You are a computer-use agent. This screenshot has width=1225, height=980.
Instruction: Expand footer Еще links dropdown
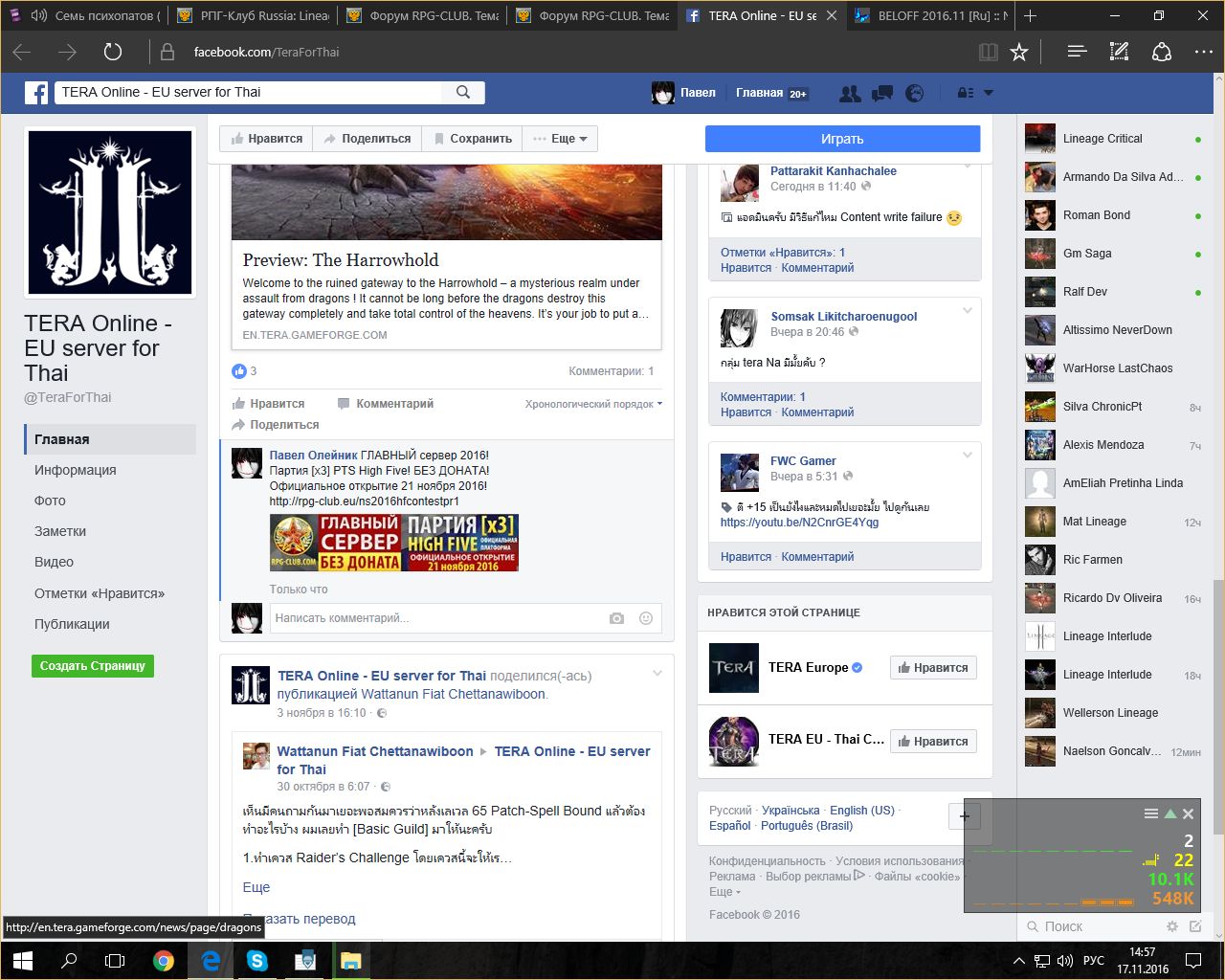coord(724,892)
